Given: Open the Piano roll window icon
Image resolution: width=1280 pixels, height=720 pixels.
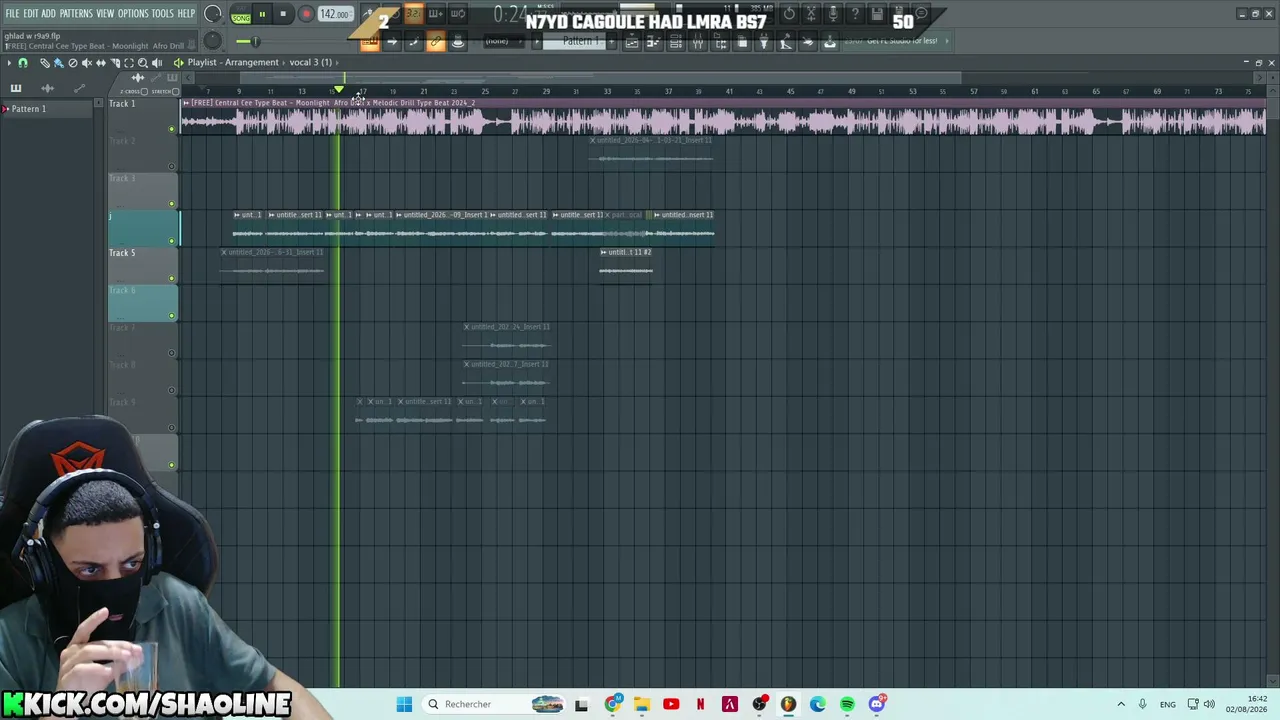Looking at the screenshot, I should click(653, 42).
